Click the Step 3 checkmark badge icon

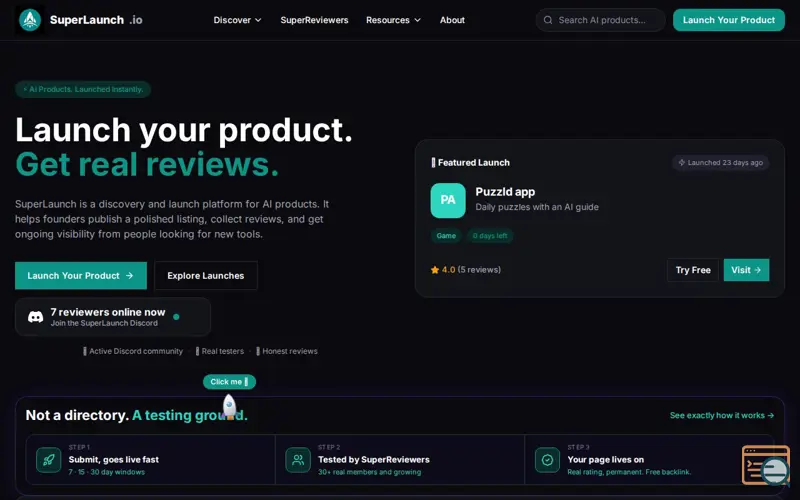coord(547,460)
